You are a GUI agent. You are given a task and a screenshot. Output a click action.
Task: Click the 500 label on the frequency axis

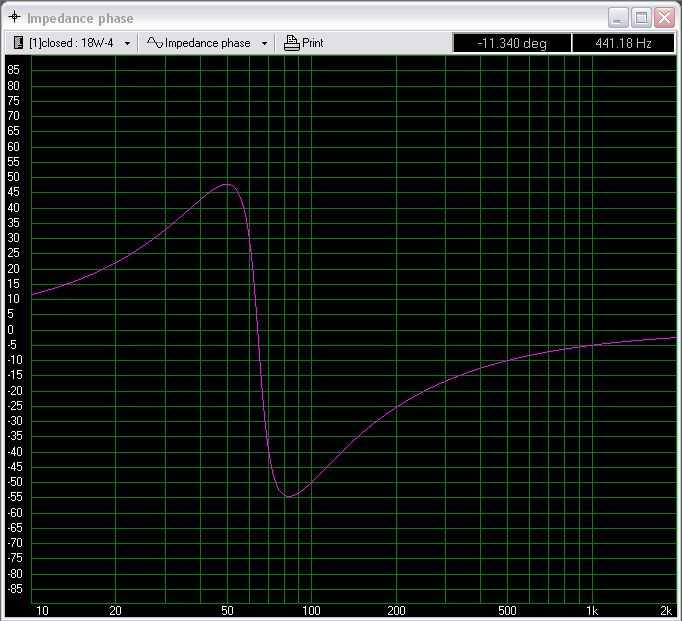pos(507,611)
